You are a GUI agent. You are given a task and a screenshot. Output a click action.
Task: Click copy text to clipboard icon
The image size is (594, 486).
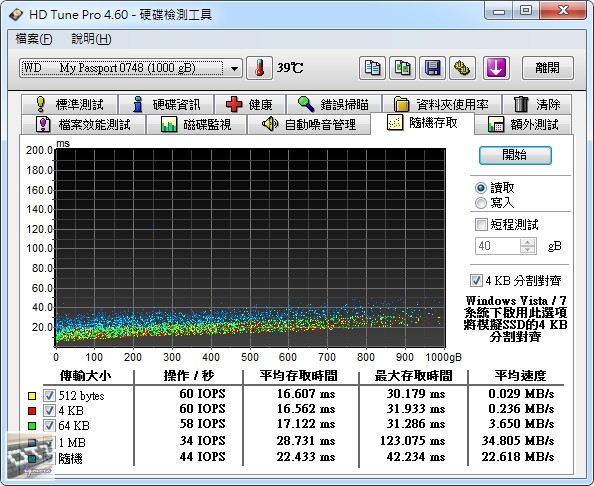pyautogui.click(x=372, y=68)
